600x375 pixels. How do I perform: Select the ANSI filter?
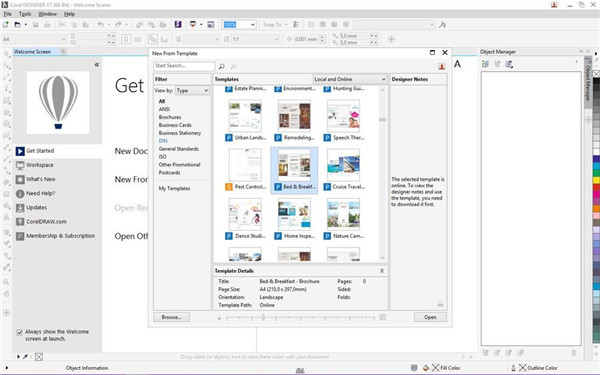[164, 109]
